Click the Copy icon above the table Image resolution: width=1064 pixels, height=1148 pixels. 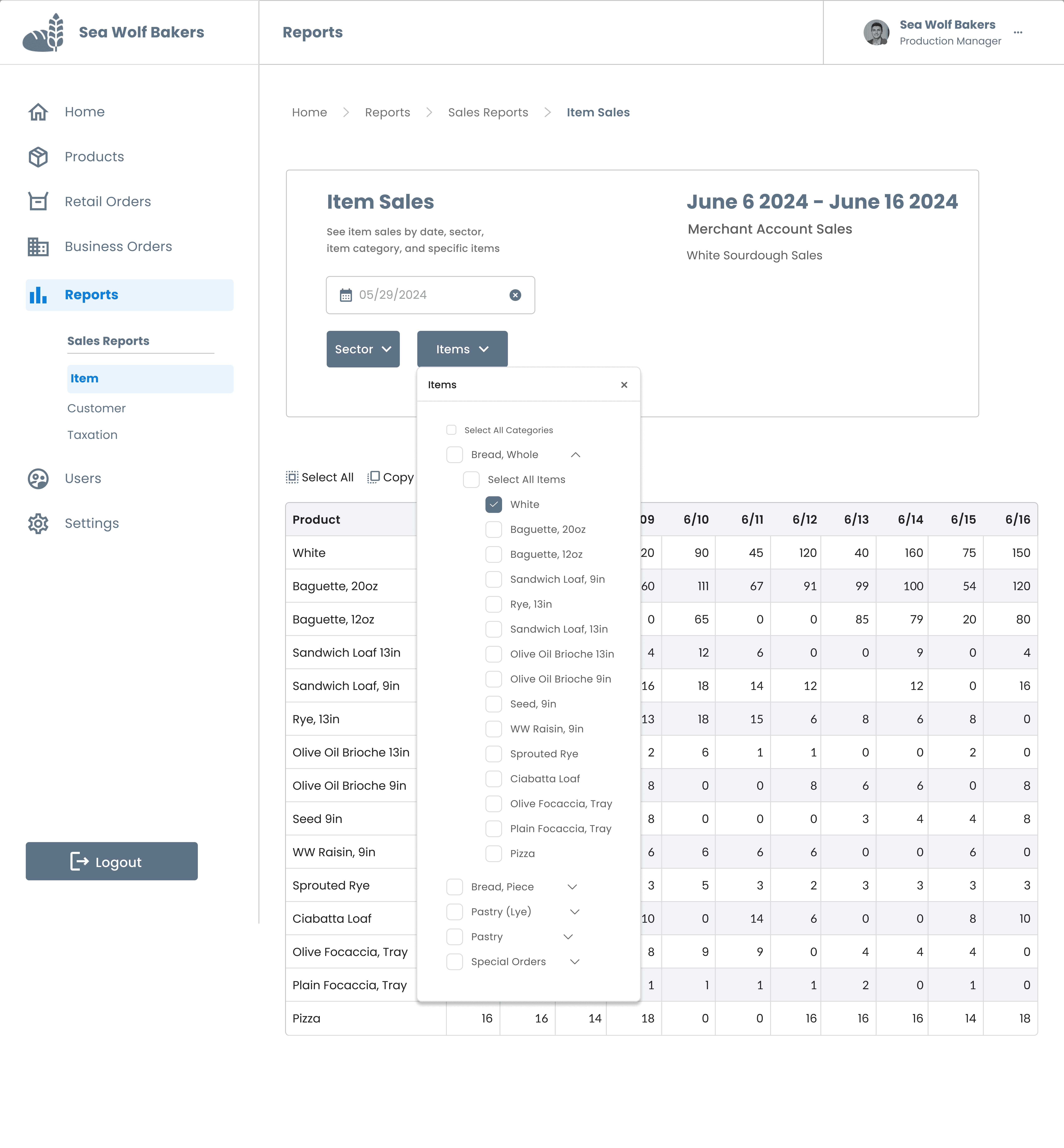[374, 477]
